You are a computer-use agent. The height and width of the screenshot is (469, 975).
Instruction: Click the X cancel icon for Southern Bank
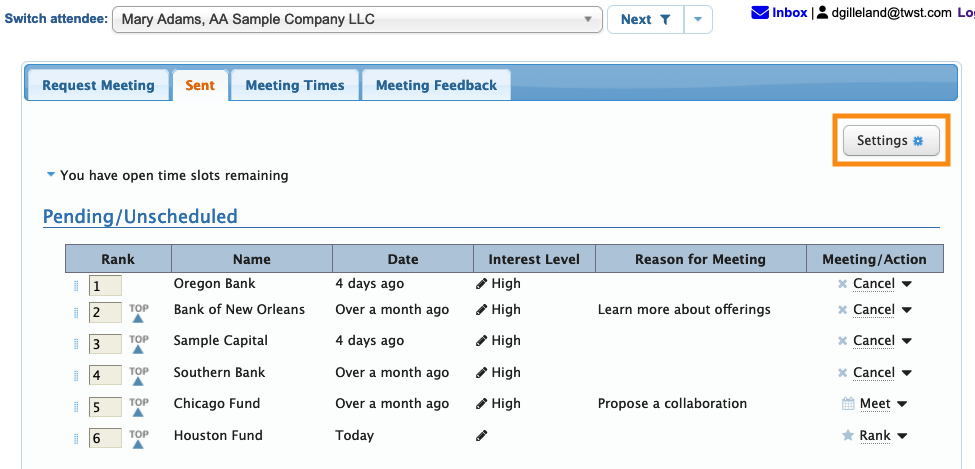click(x=842, y=373)
